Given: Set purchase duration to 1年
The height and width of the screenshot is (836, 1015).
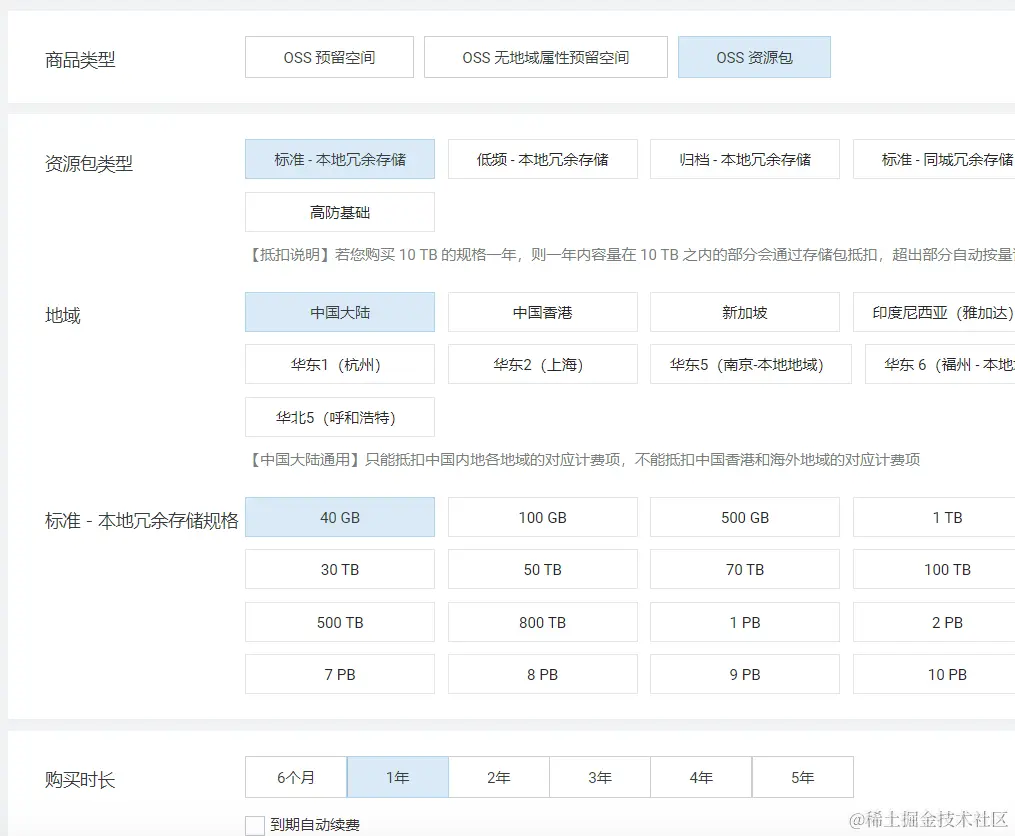Looking at the screenshot, I should 397,777.
